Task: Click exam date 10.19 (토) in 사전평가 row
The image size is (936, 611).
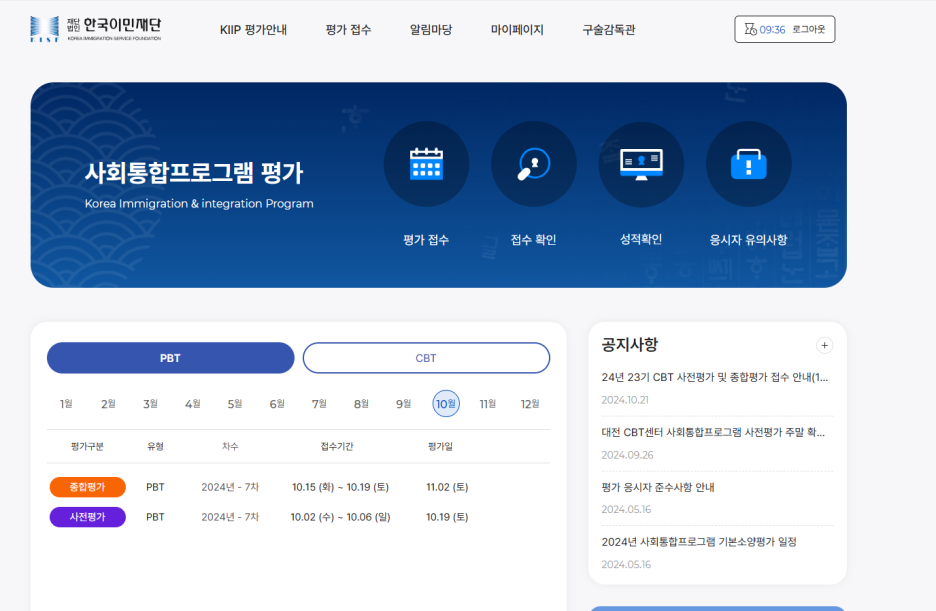Action: [447, 517]
